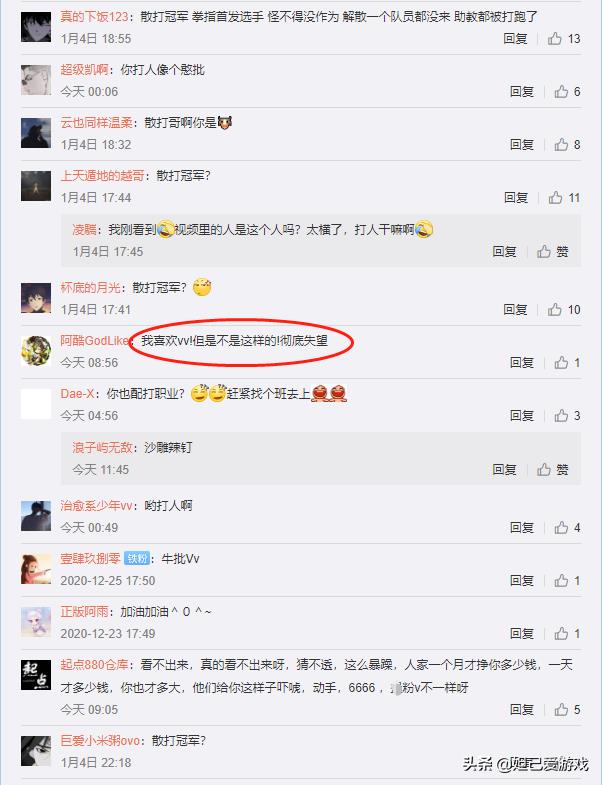602x785 pixels.
Task: Reply to 壹肆玖捌零's 牛批Vv comment
Action: (521, 580)
